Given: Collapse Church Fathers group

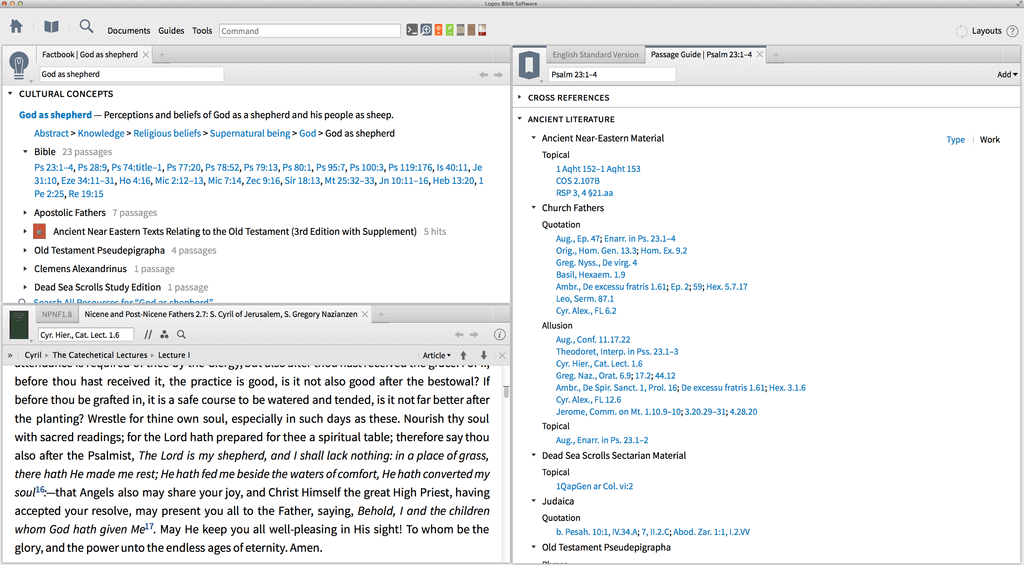Looking at the screenshot, I should point(534,208).
